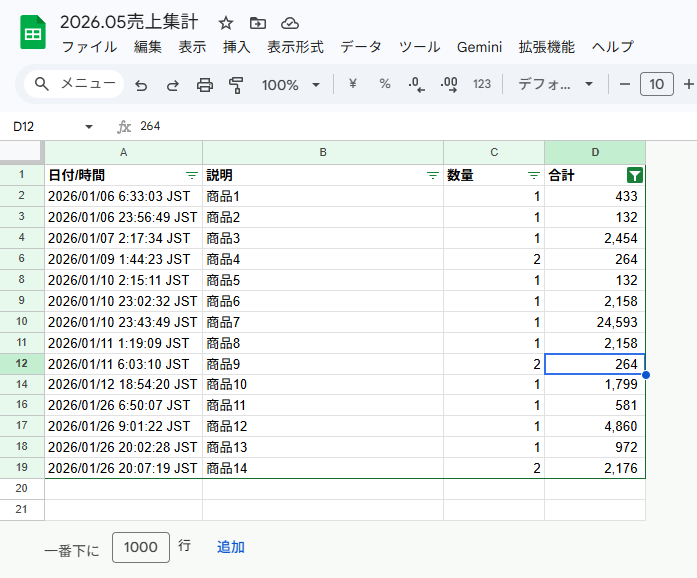Image resolution: width=697 pixels, height=578 pixels.
Task: Toggle the filter on 説明 column
Action: click(432, 175)
